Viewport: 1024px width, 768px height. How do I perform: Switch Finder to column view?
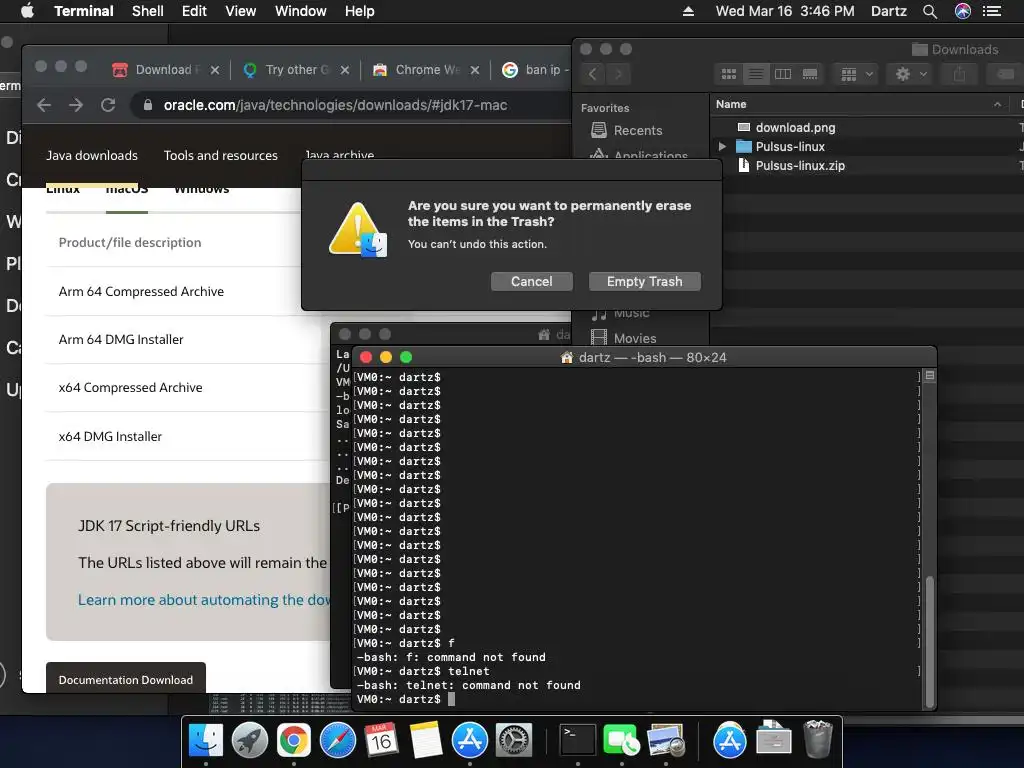[782, 74]
